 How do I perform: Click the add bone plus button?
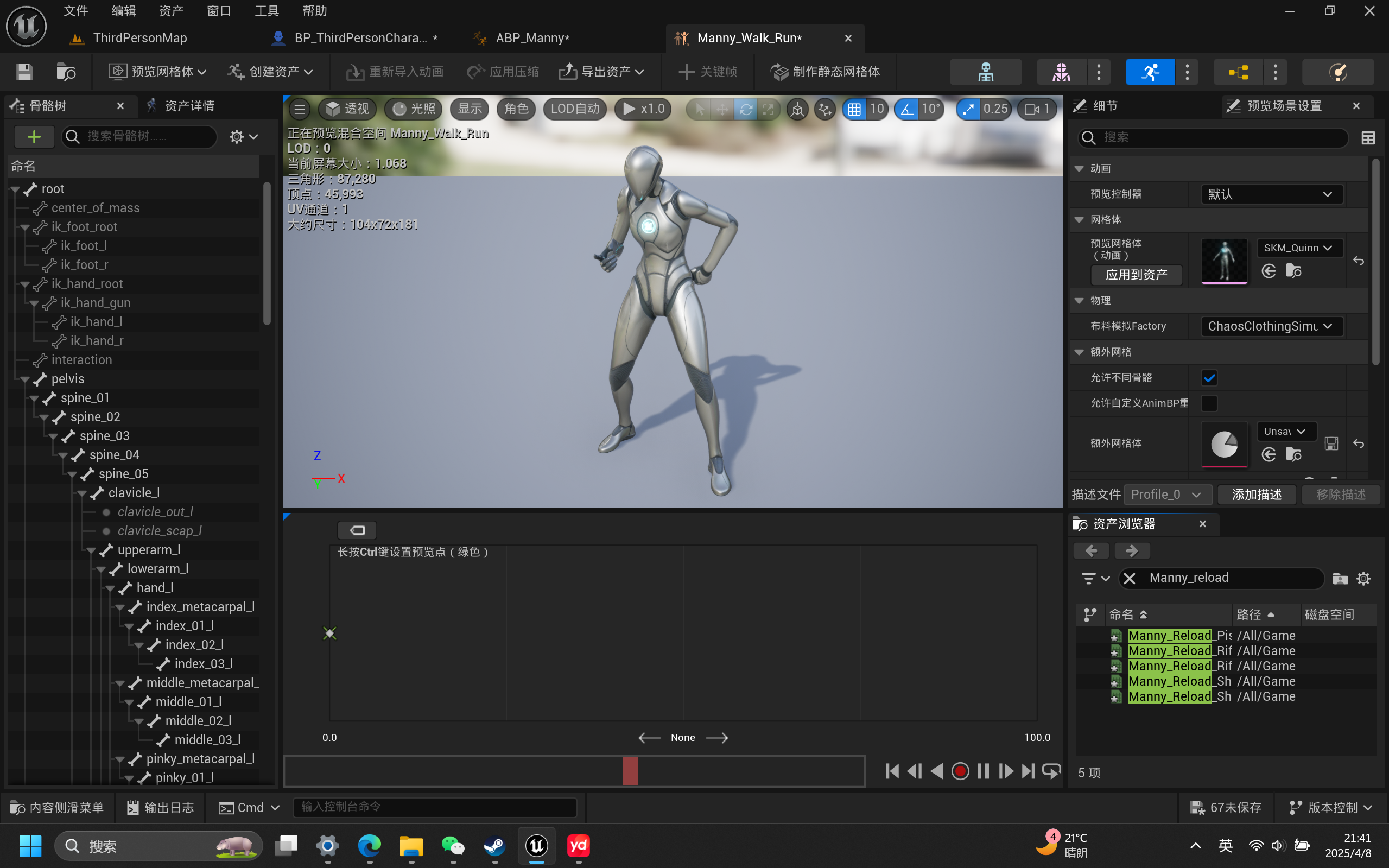[x=34, y=137]
